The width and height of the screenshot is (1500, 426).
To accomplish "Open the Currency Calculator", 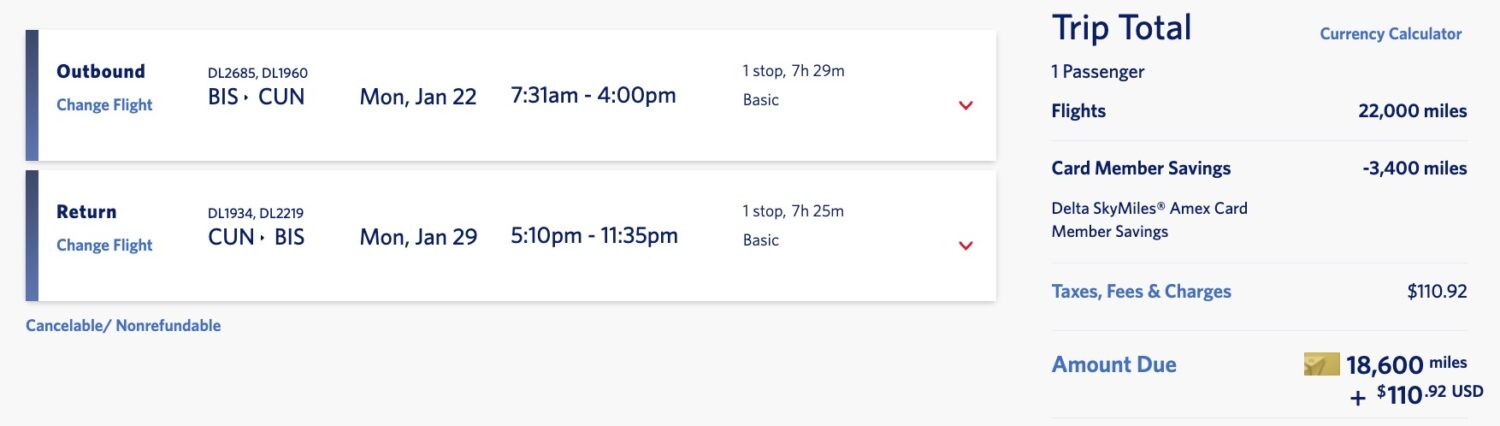I will (x=1390, y=34).
